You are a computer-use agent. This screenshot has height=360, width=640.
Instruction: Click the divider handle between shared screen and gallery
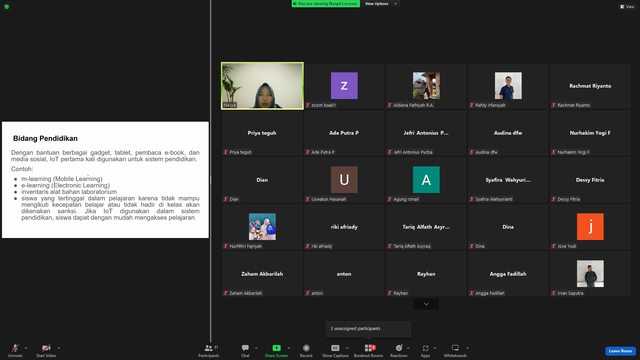point(211,180)
